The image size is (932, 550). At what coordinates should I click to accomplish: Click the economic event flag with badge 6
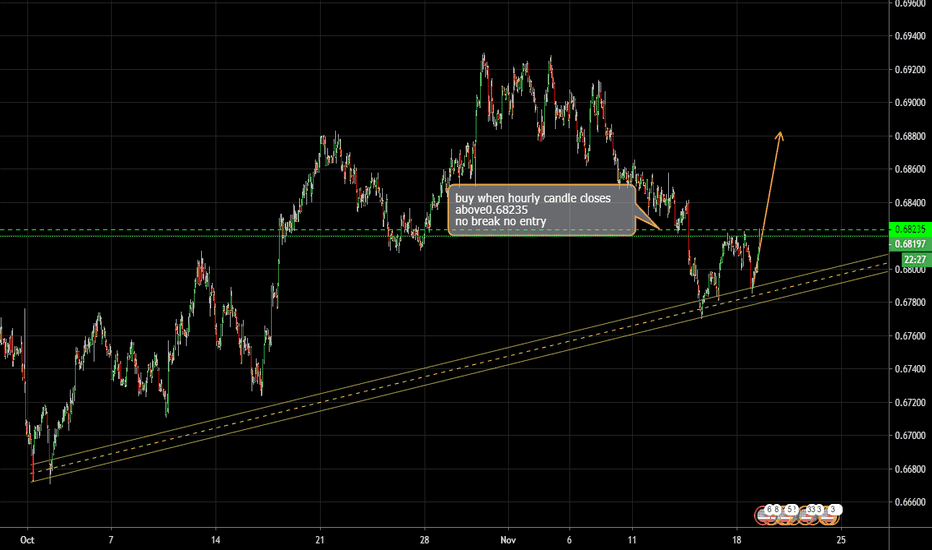[x=770, y=510]
